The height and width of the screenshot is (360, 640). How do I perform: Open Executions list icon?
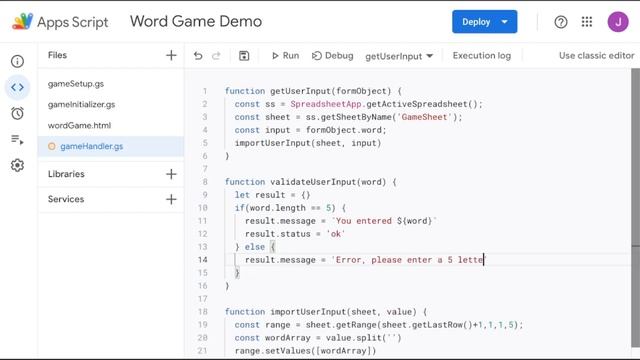(17, 140)
